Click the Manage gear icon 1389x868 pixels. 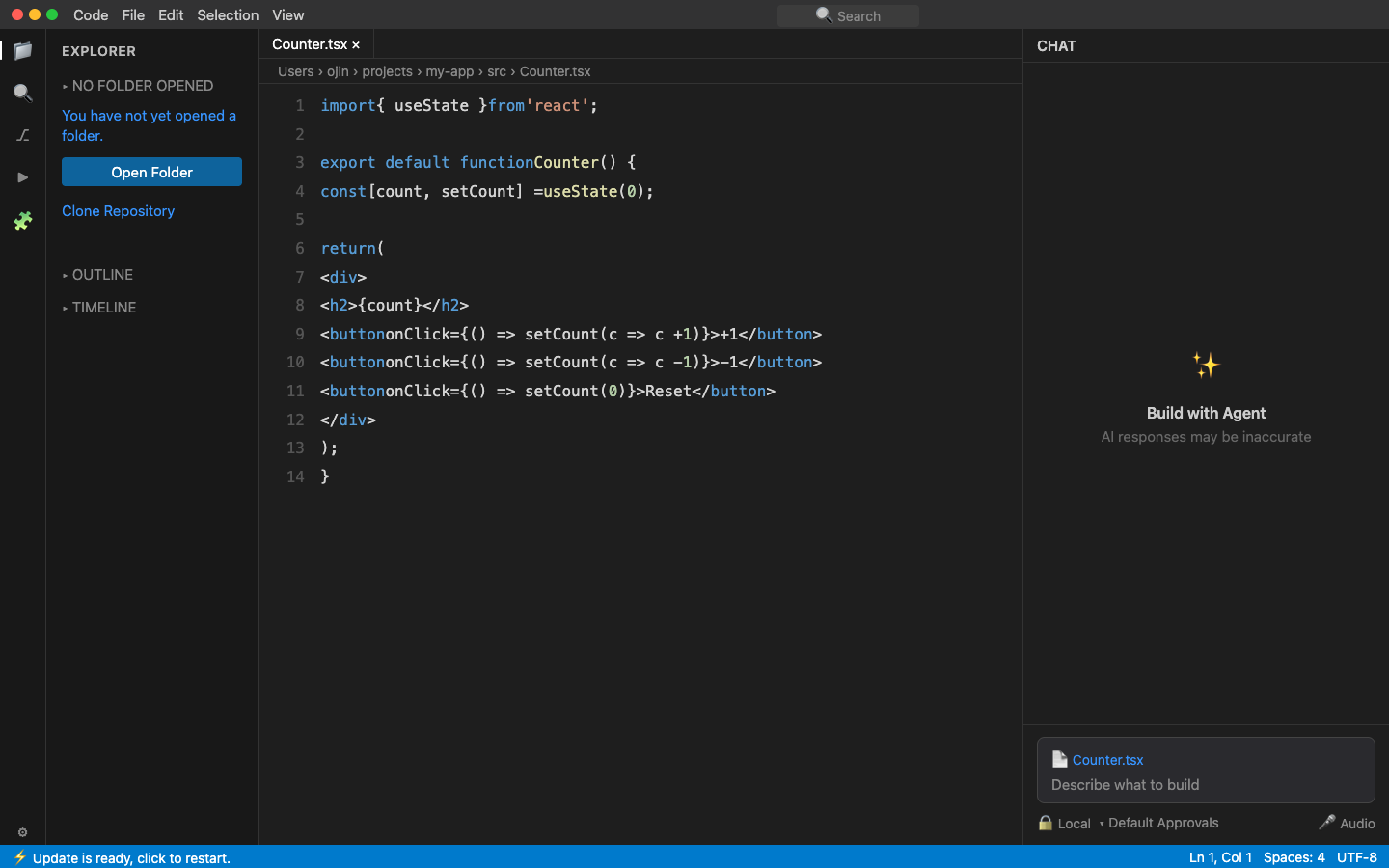pyautogui.click(x=22, y=832)
